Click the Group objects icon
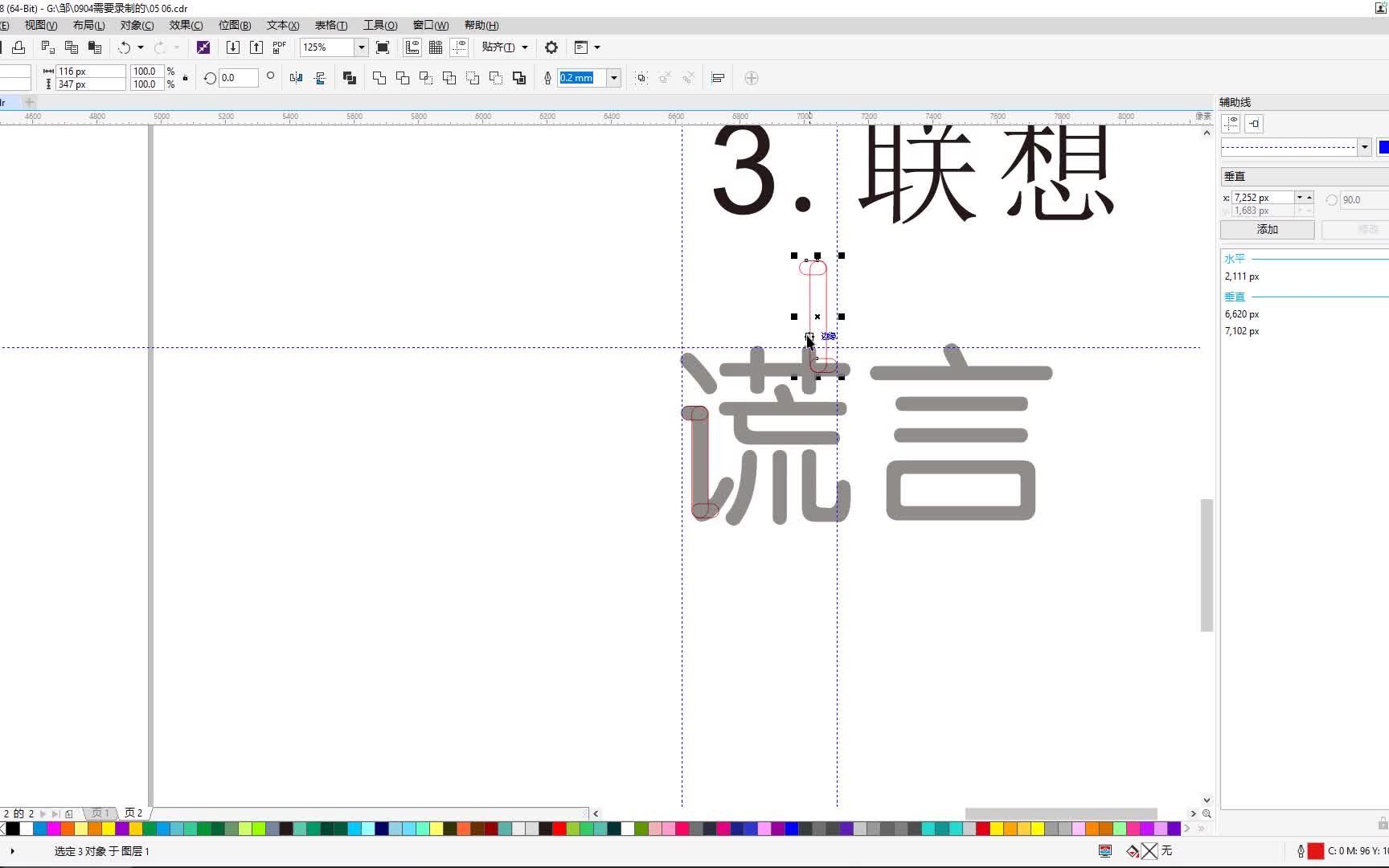 641,78
